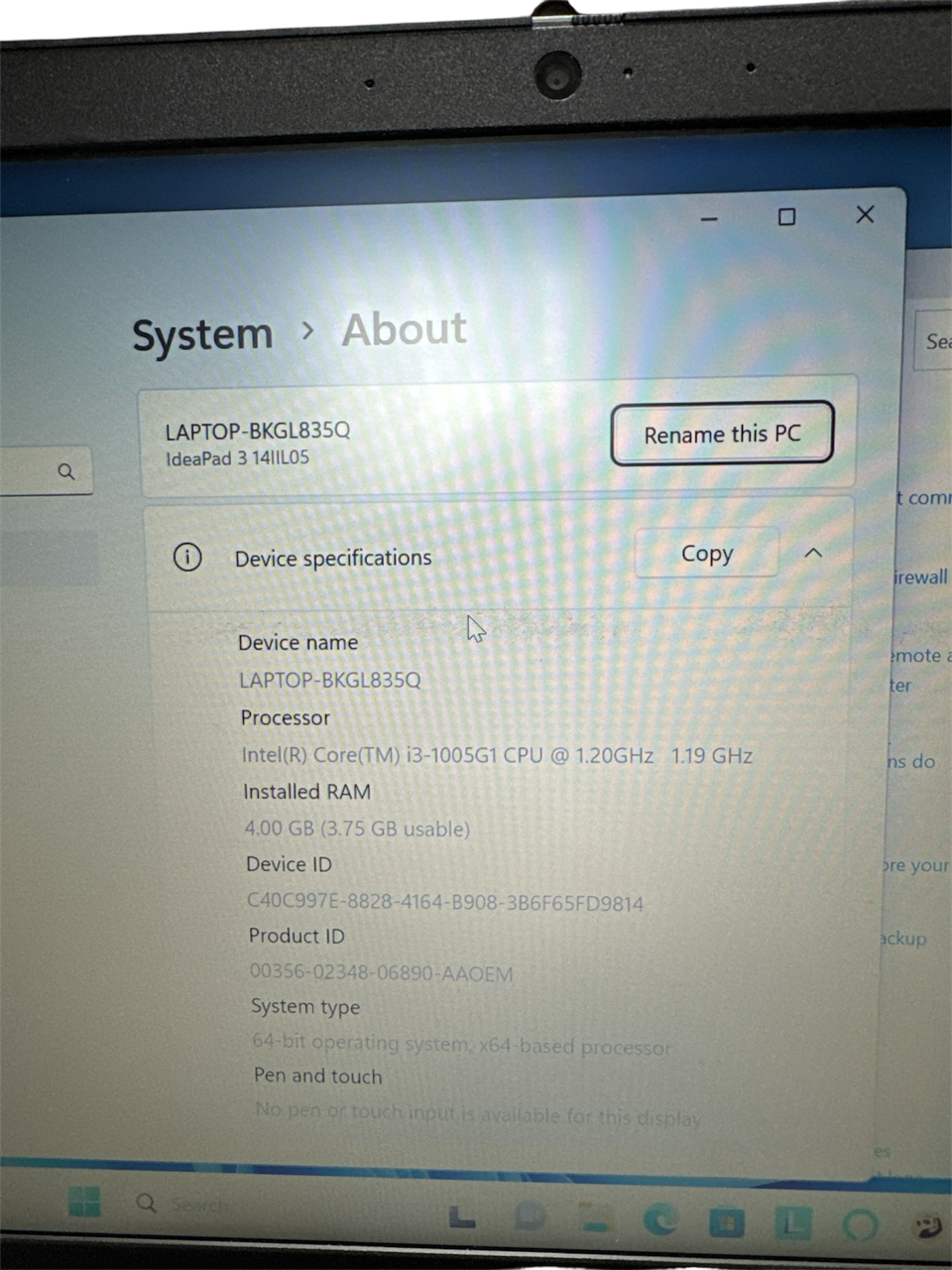Close the Settings window
This screenshot has height=1270, width=952.
[865, 214]
